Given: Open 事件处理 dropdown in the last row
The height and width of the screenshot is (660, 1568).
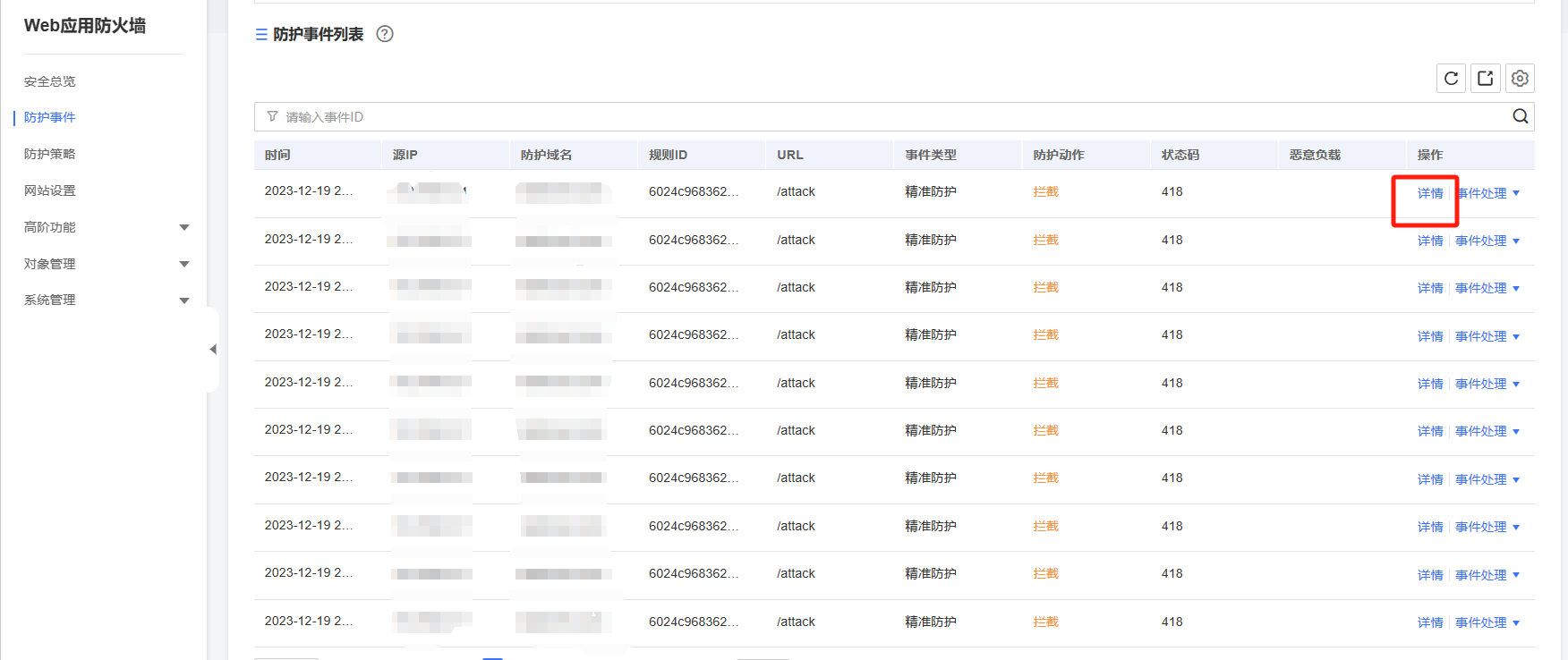Looking at the screenshot, I should coord(1487,622).
